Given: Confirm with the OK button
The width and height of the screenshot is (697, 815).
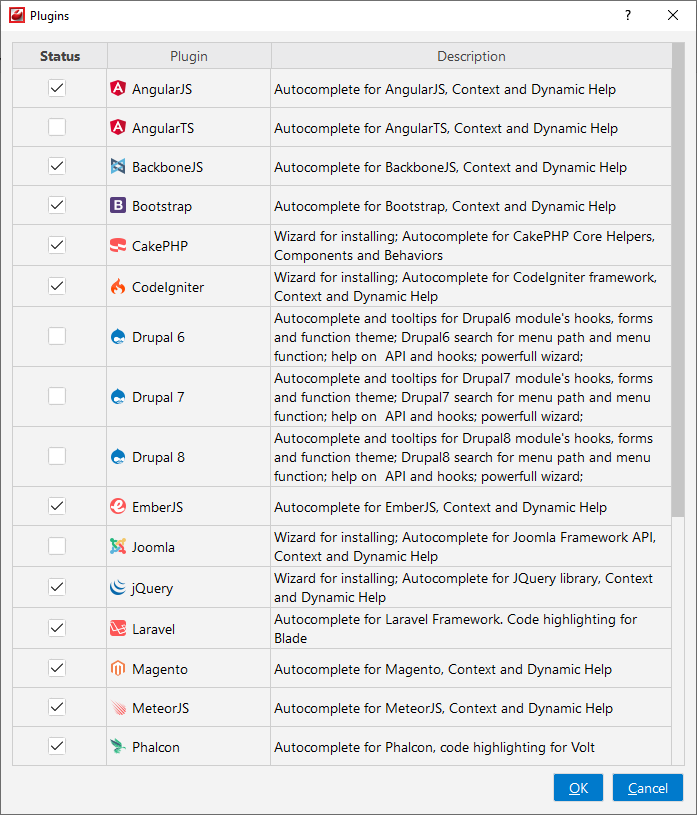Looking at the screenshot, I should click(578, 788).
